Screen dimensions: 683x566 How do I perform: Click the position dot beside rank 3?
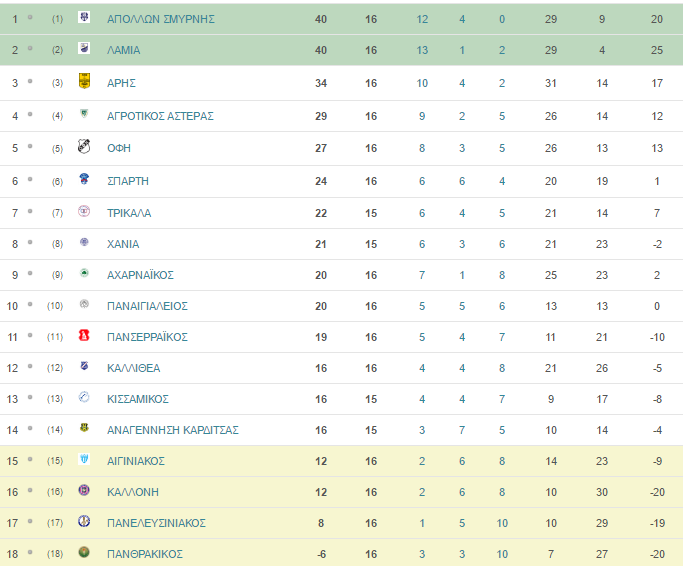click(x=30, y=81)
